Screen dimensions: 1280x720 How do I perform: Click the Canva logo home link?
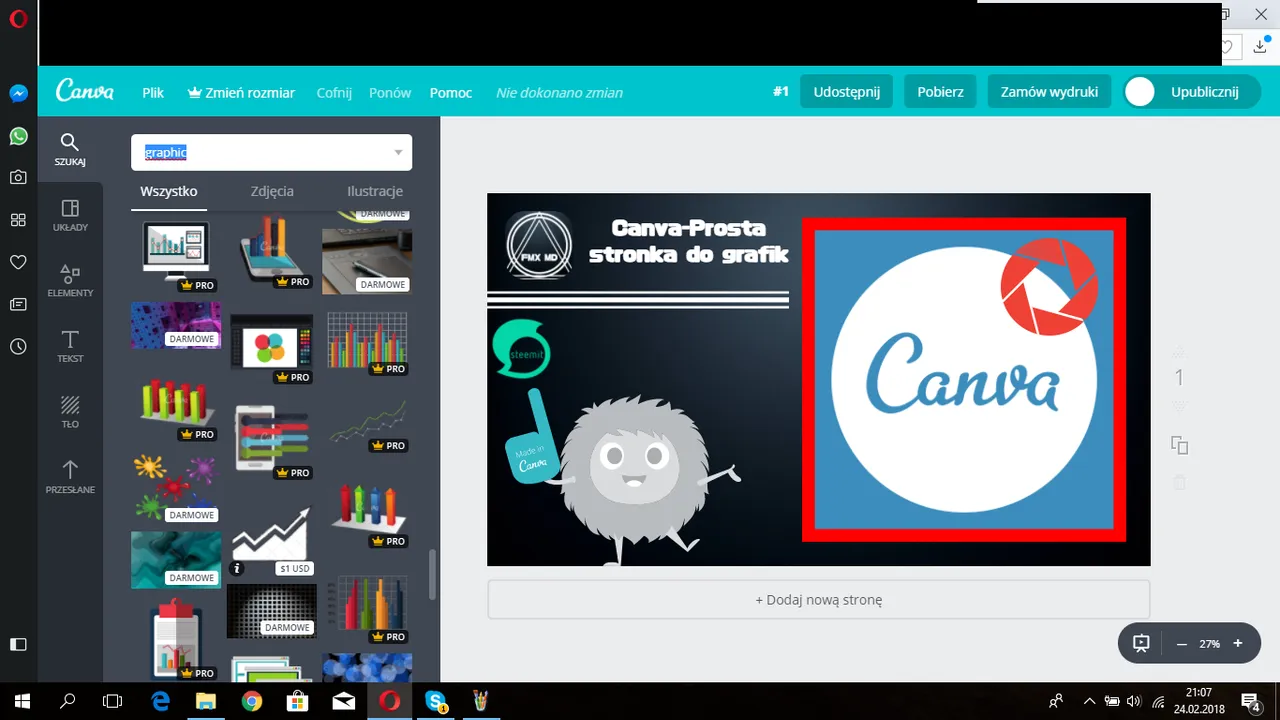coord(84,91)
